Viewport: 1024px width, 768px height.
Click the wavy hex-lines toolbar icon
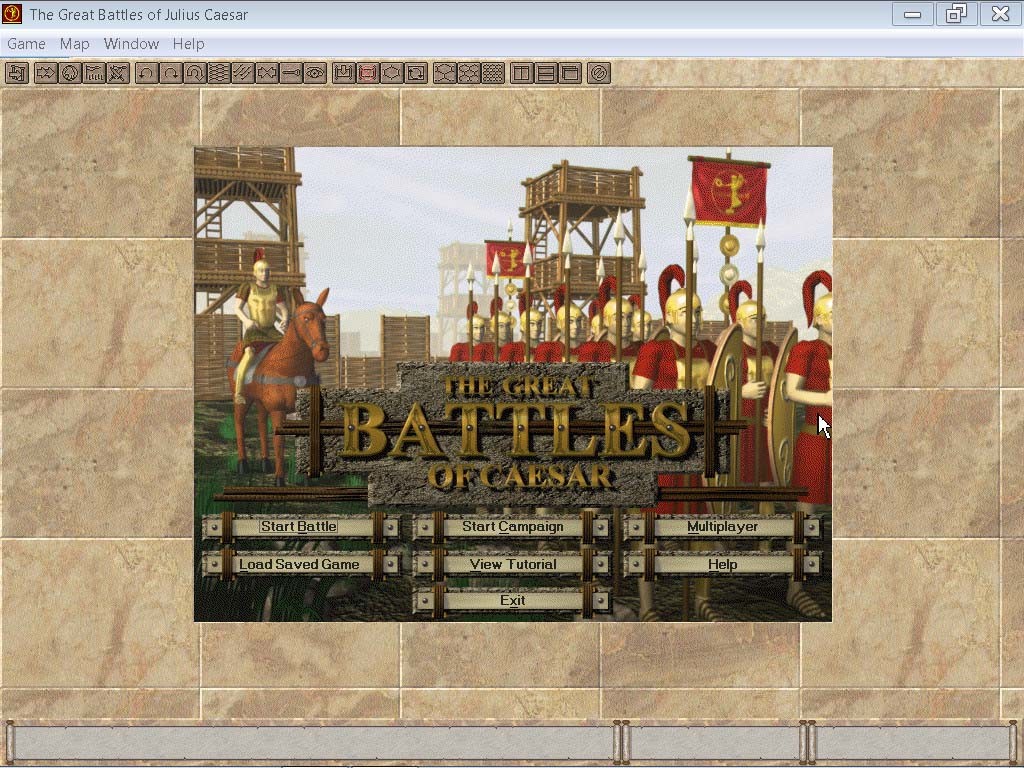click(x=219, y=72)
